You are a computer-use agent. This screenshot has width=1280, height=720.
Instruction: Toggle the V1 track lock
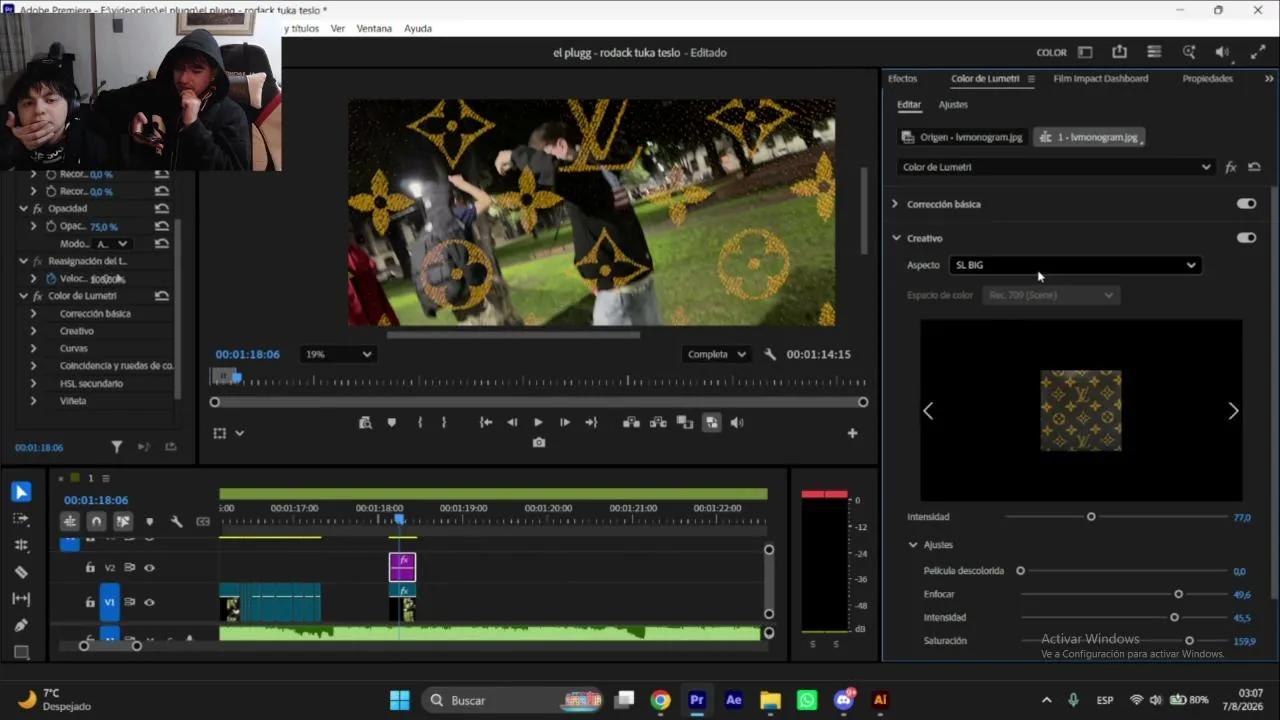point(90,603)
